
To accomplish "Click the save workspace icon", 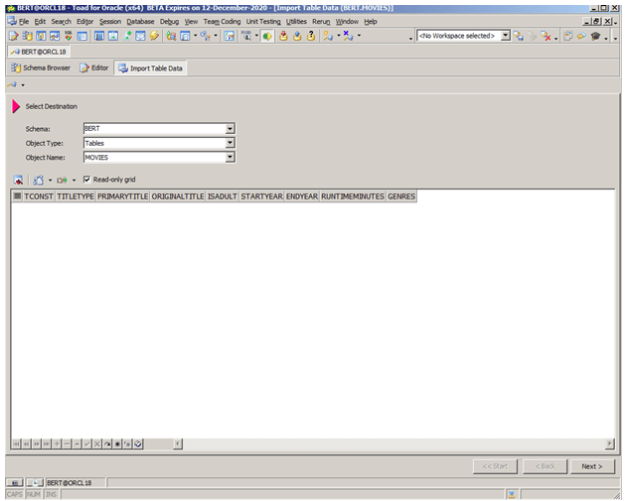I will 519,36.
